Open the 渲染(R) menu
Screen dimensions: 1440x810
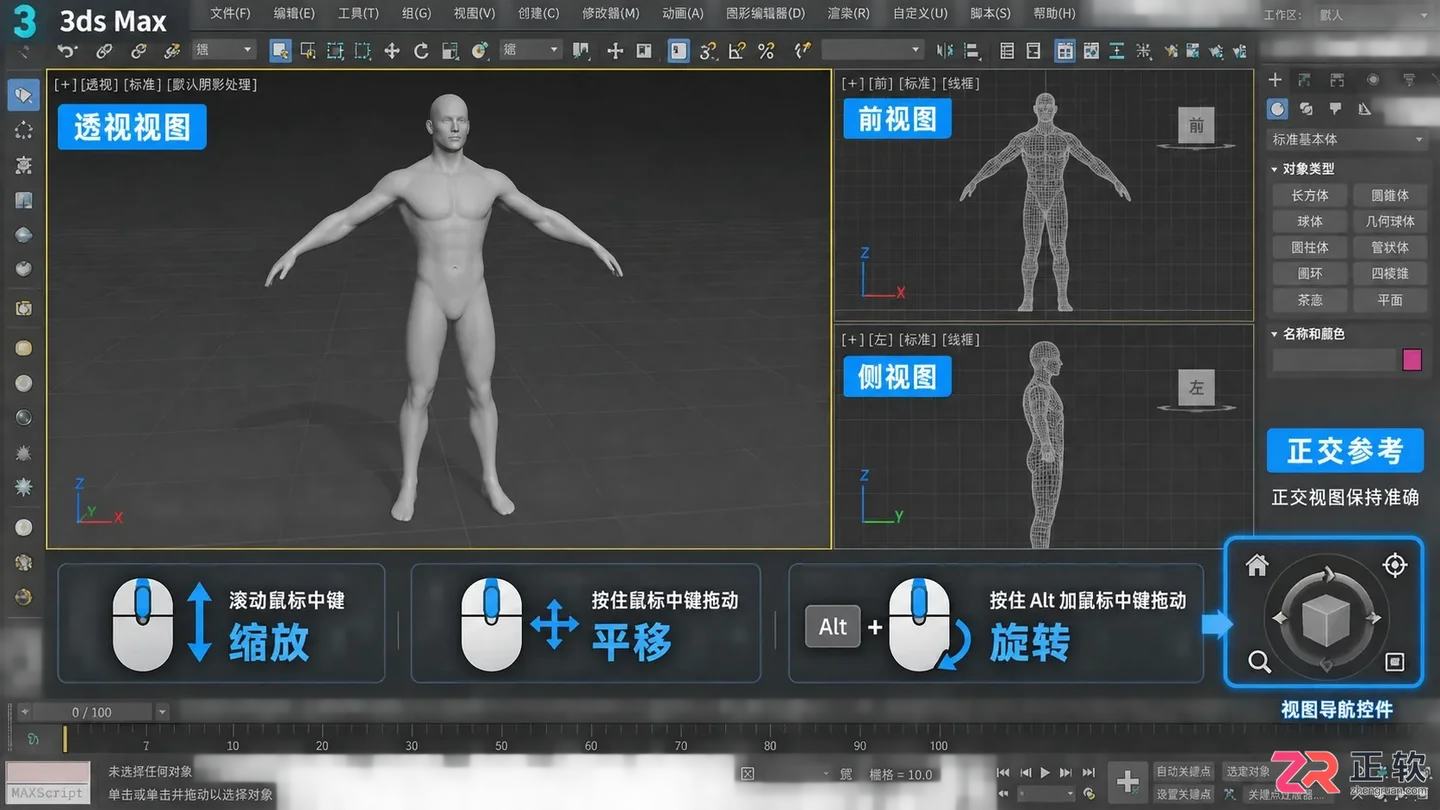click(x=848, y=14)
